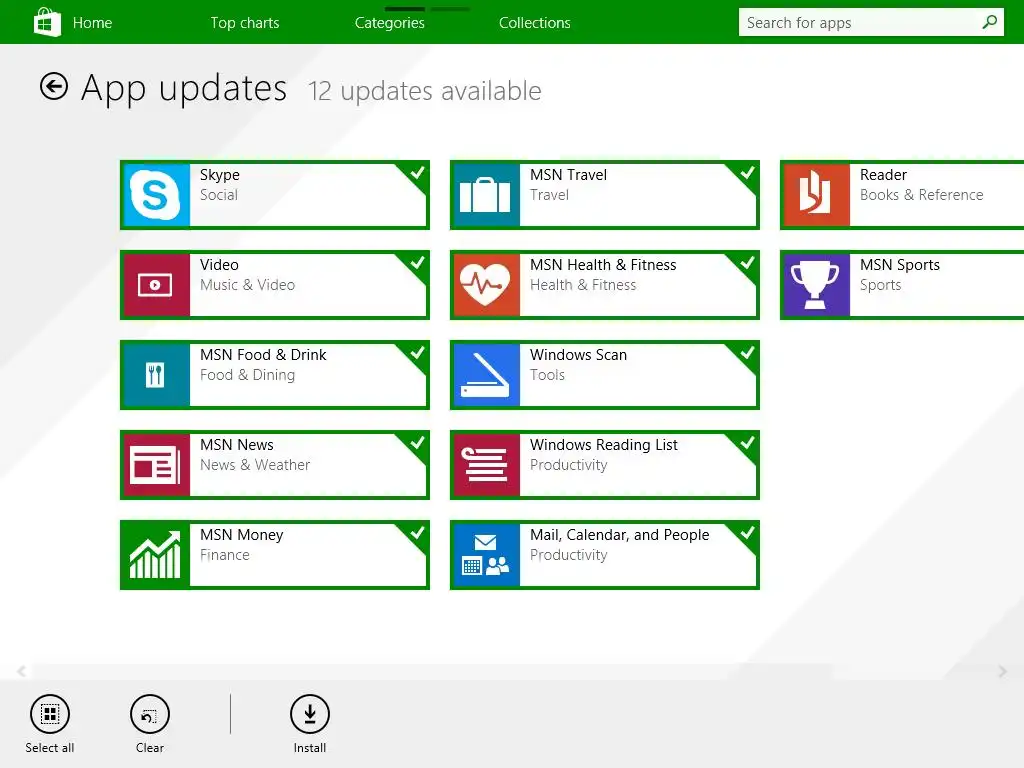Screen dimensions: 1024x768
Task: Click the Mail, Calendar, and People icon
Action: pos(485,555)
